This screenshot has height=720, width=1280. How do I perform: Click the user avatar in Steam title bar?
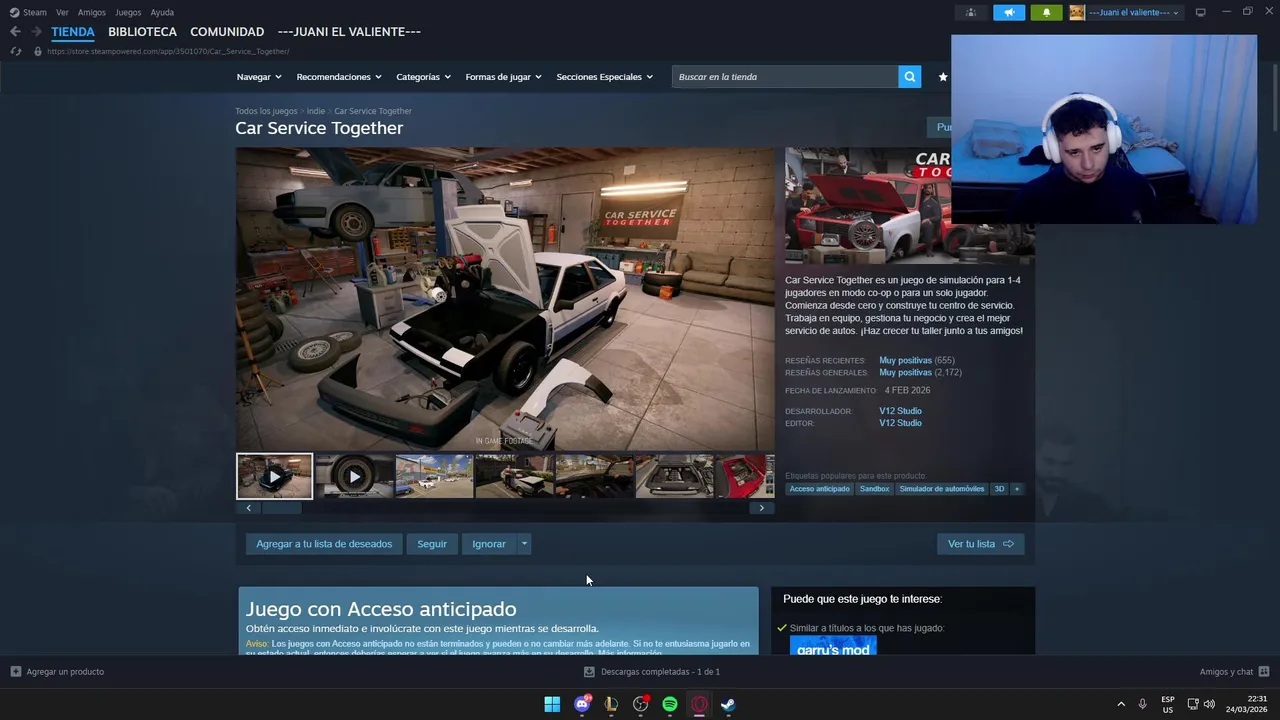[x=1077, y=13]
